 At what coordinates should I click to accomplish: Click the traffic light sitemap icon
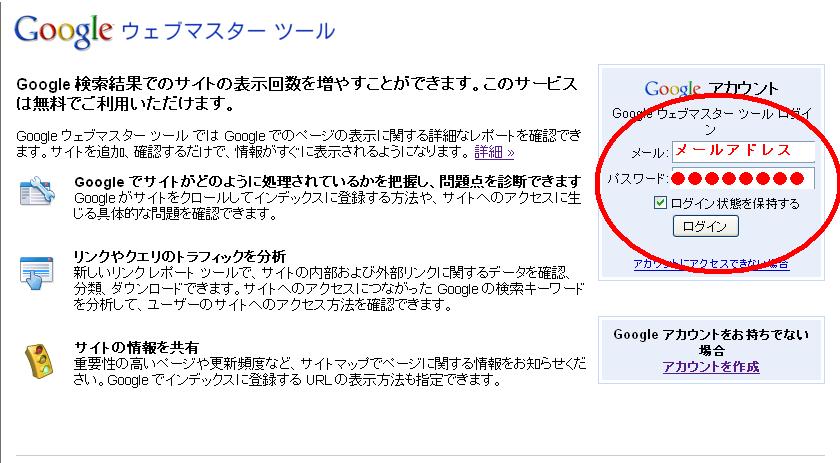point(40,361)
